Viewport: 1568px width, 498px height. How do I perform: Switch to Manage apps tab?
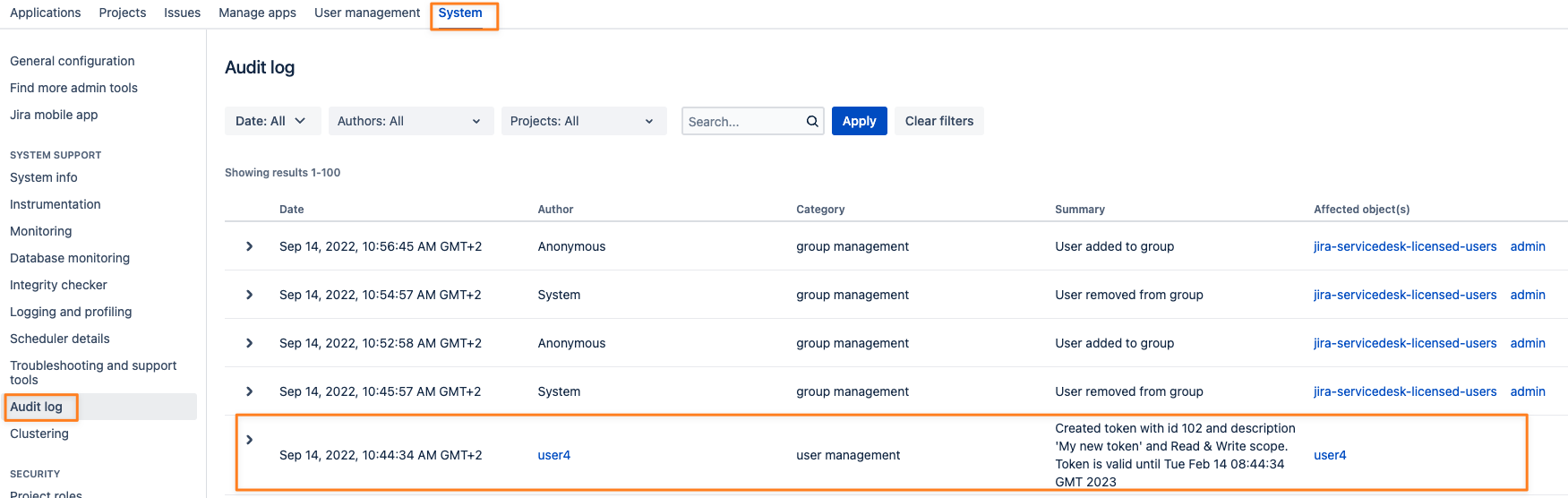pyautogui.click(x=258, y=13)
